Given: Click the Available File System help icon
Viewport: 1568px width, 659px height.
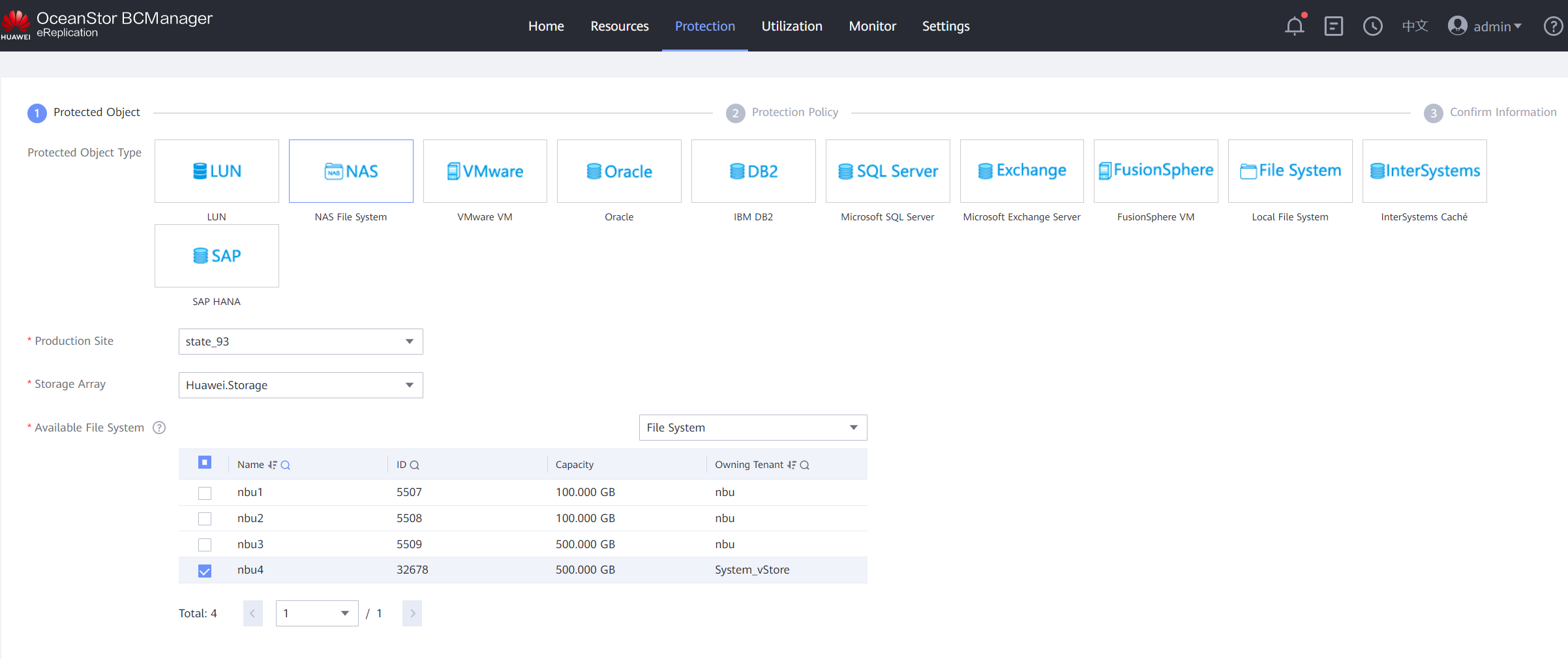Looking at the screenshot, I should tap(159, 428).
